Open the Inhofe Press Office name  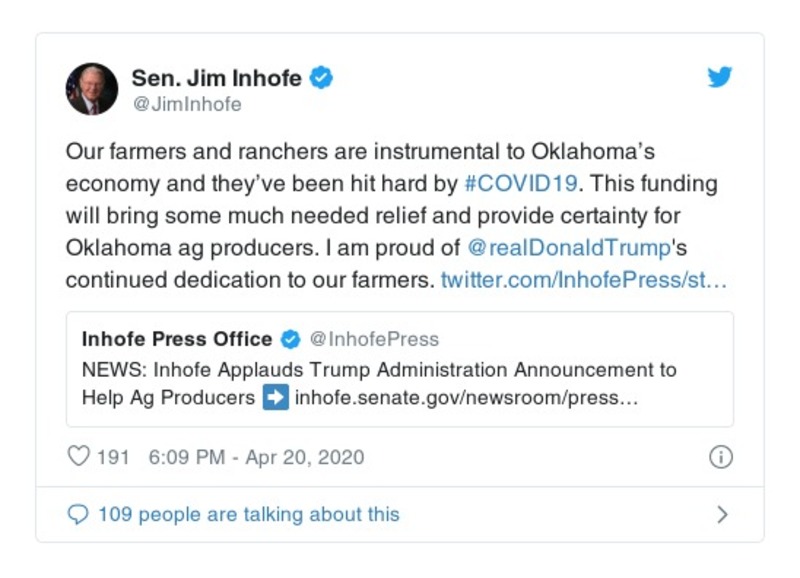point(177,339)
